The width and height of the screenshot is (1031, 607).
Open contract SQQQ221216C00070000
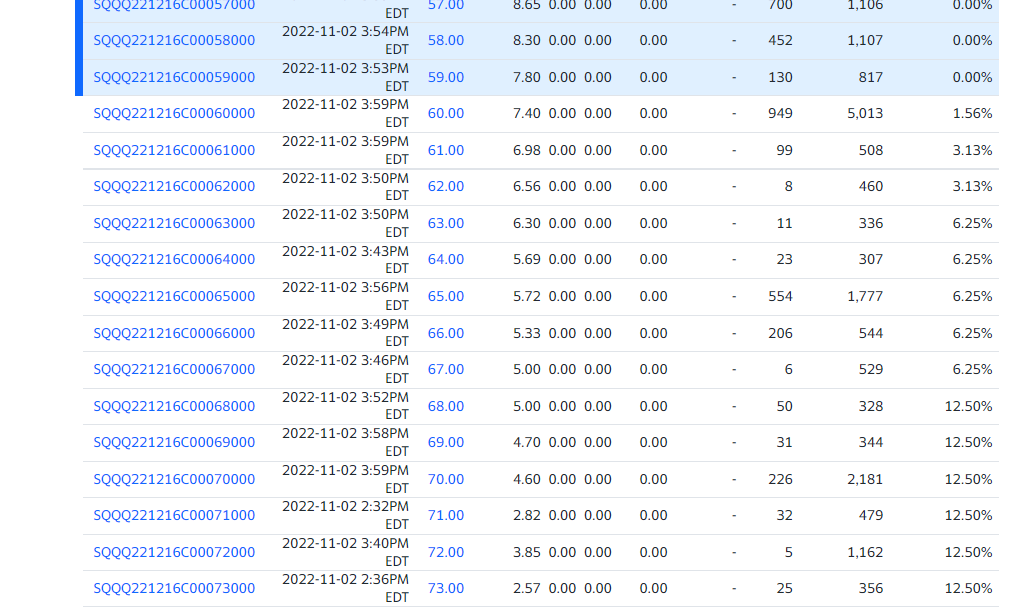click(174, 479)
